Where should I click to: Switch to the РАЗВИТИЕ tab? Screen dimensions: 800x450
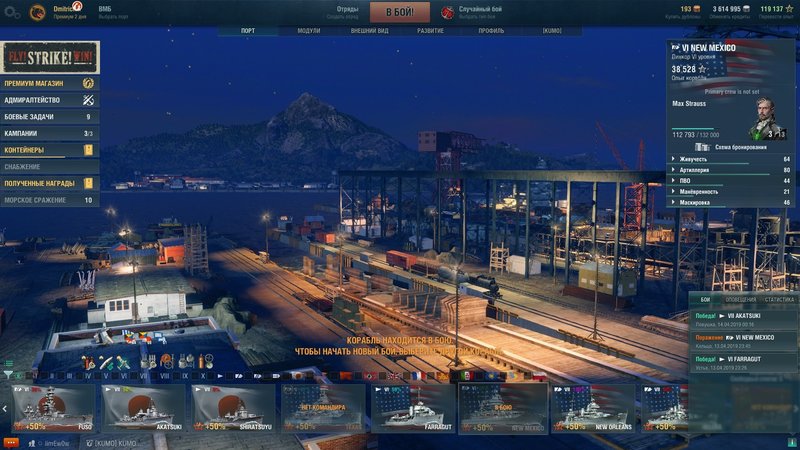click(x=430, y=31)
